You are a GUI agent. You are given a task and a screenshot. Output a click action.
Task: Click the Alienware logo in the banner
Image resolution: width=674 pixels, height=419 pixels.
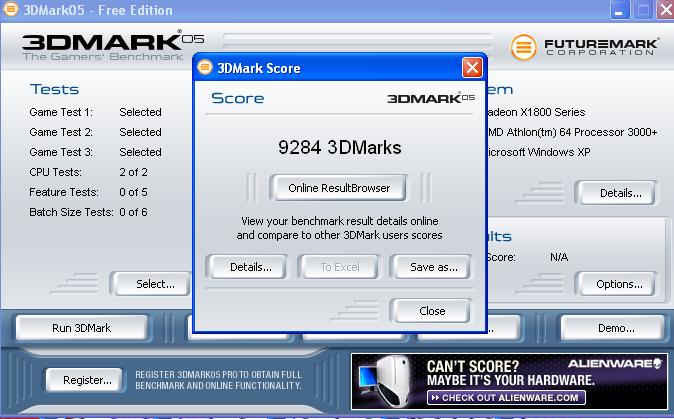(615, 364)
